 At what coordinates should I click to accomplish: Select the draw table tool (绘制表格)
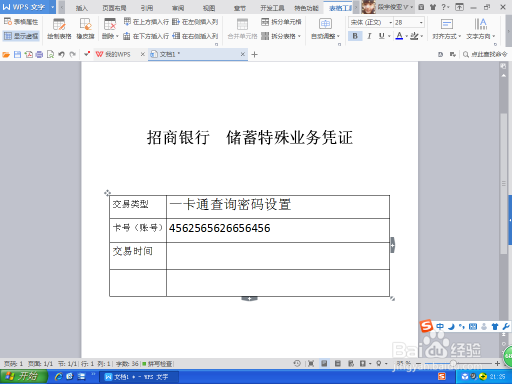[59, 29]
